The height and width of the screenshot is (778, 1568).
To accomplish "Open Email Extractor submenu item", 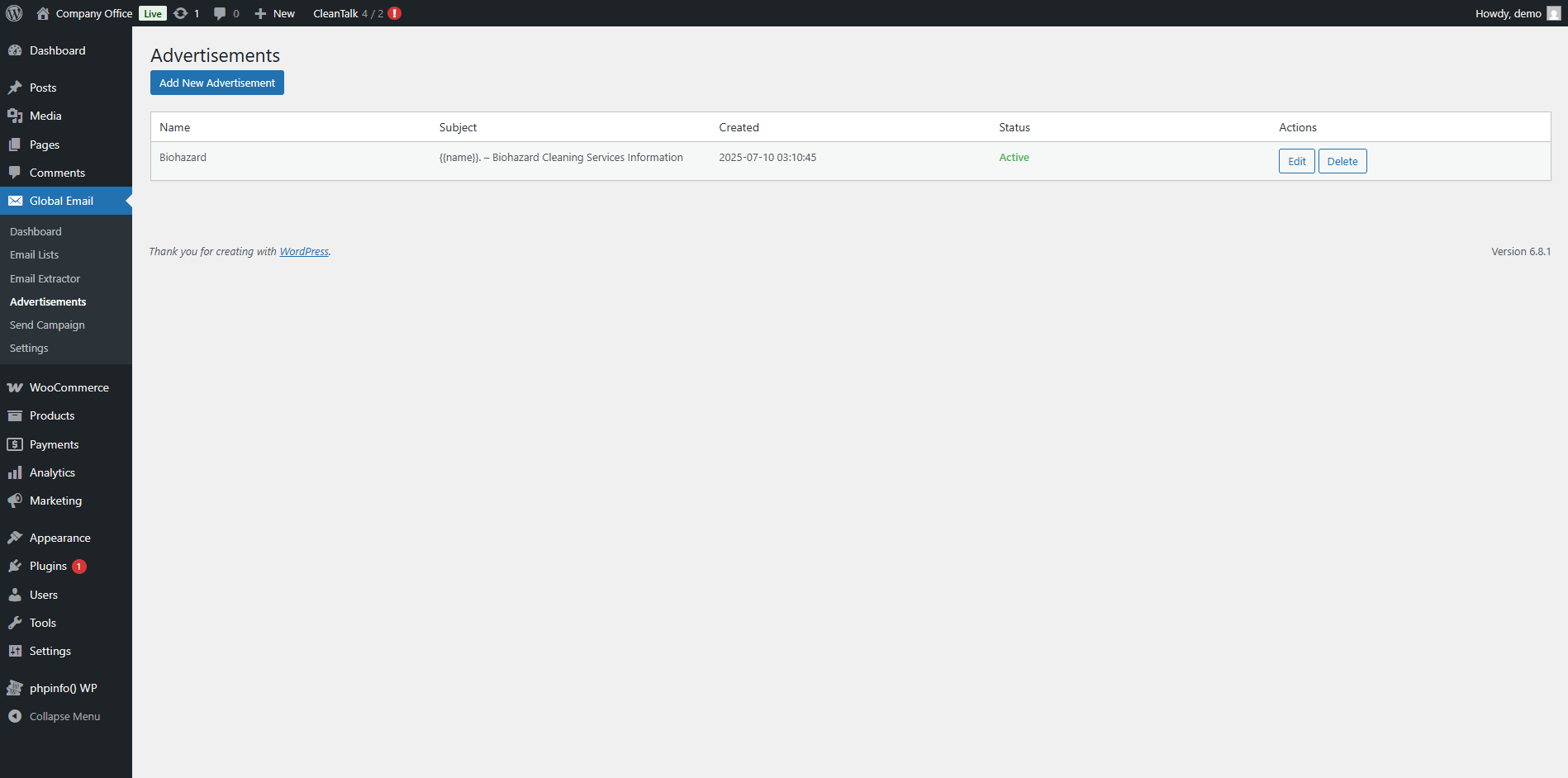I will click(45, 278).
